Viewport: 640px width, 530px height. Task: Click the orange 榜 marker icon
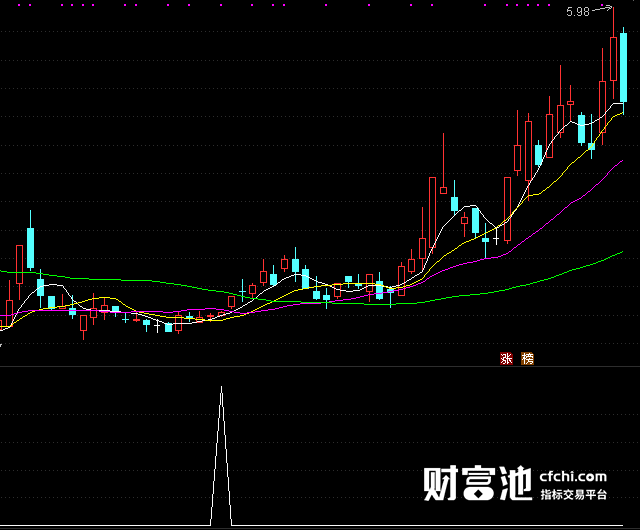coord(527,359)
